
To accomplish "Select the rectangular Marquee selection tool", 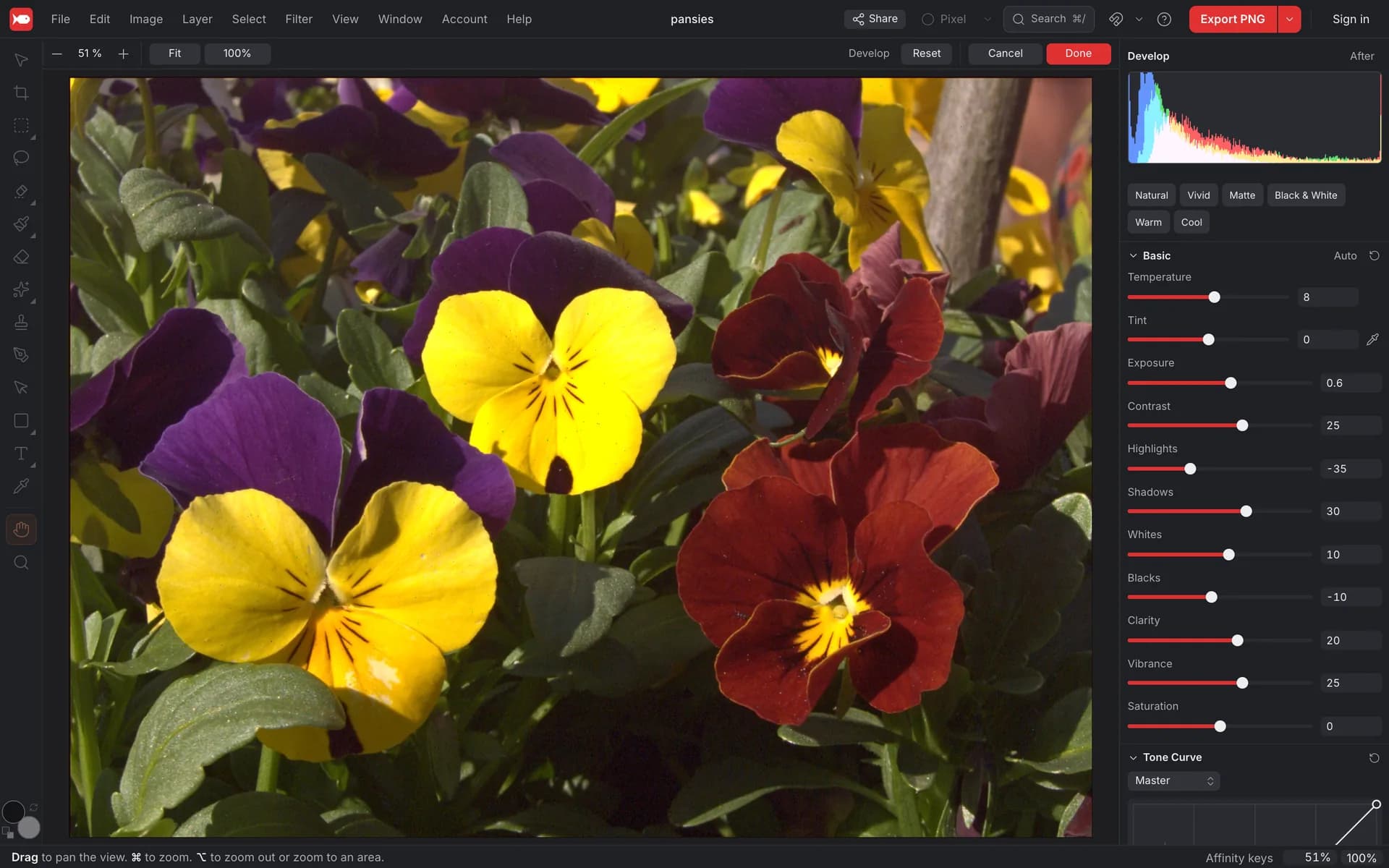I will 21,125.
